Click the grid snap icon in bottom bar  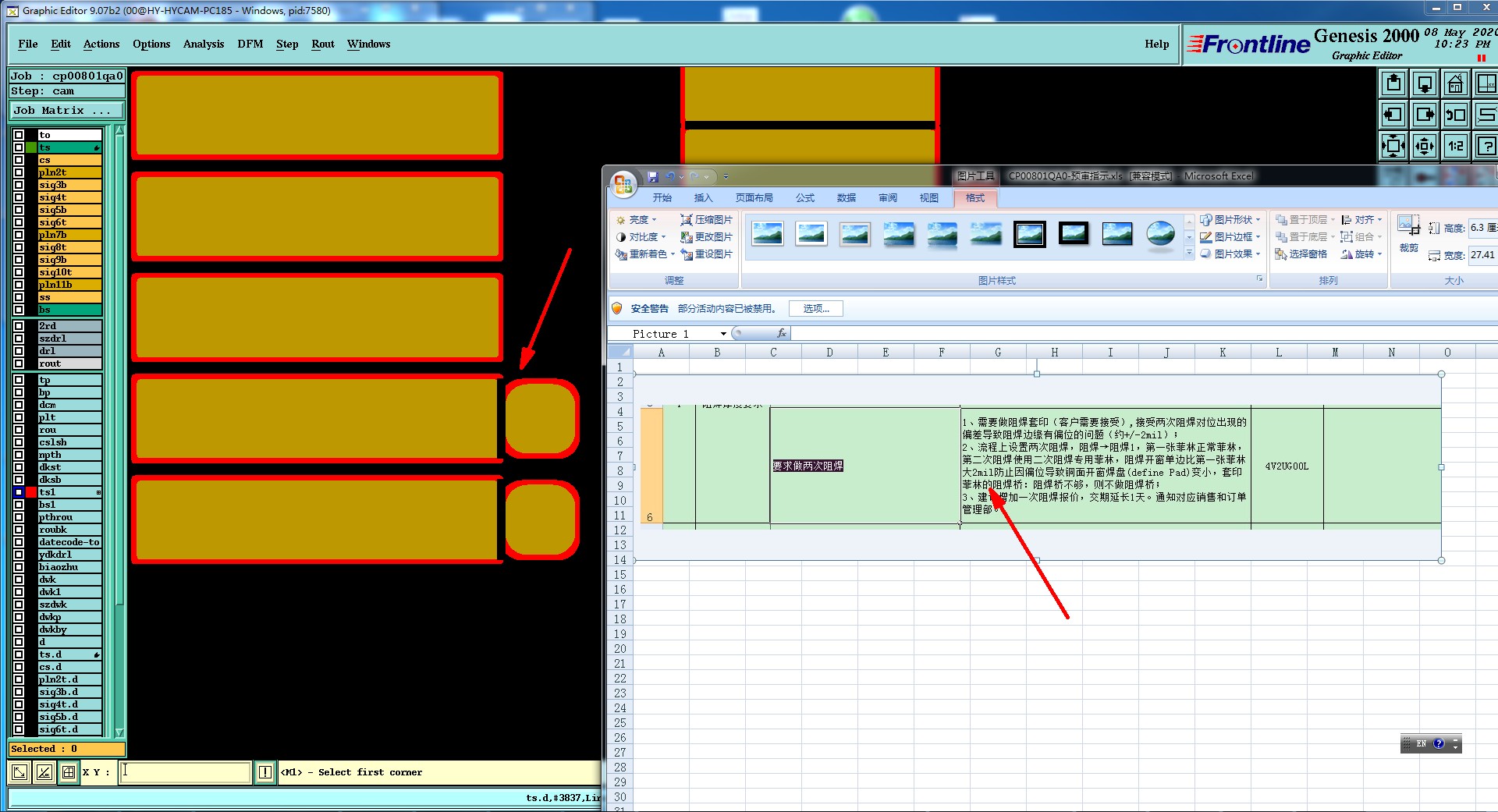click(69, 772)
